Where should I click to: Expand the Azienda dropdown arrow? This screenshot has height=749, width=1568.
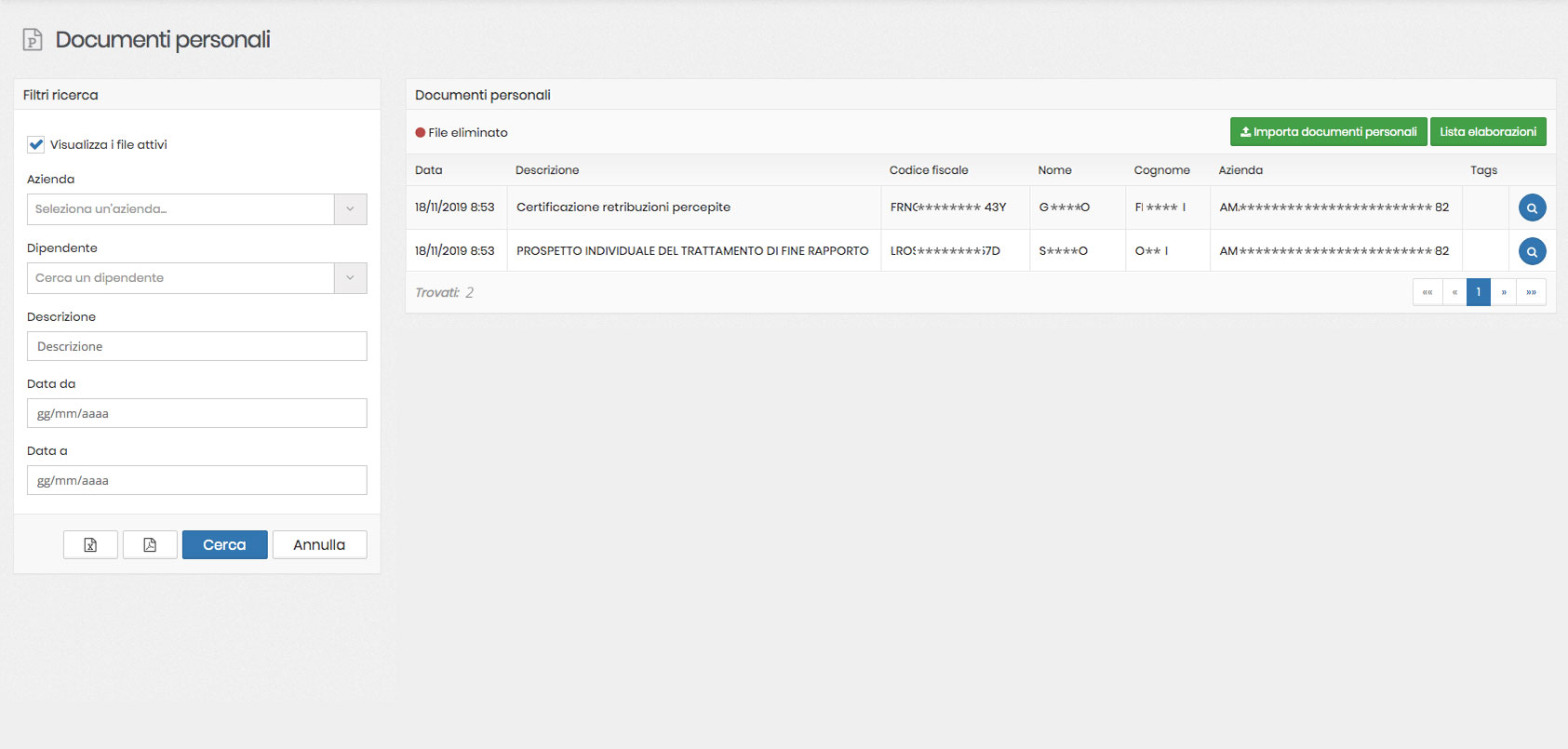(x=350, y=209)
